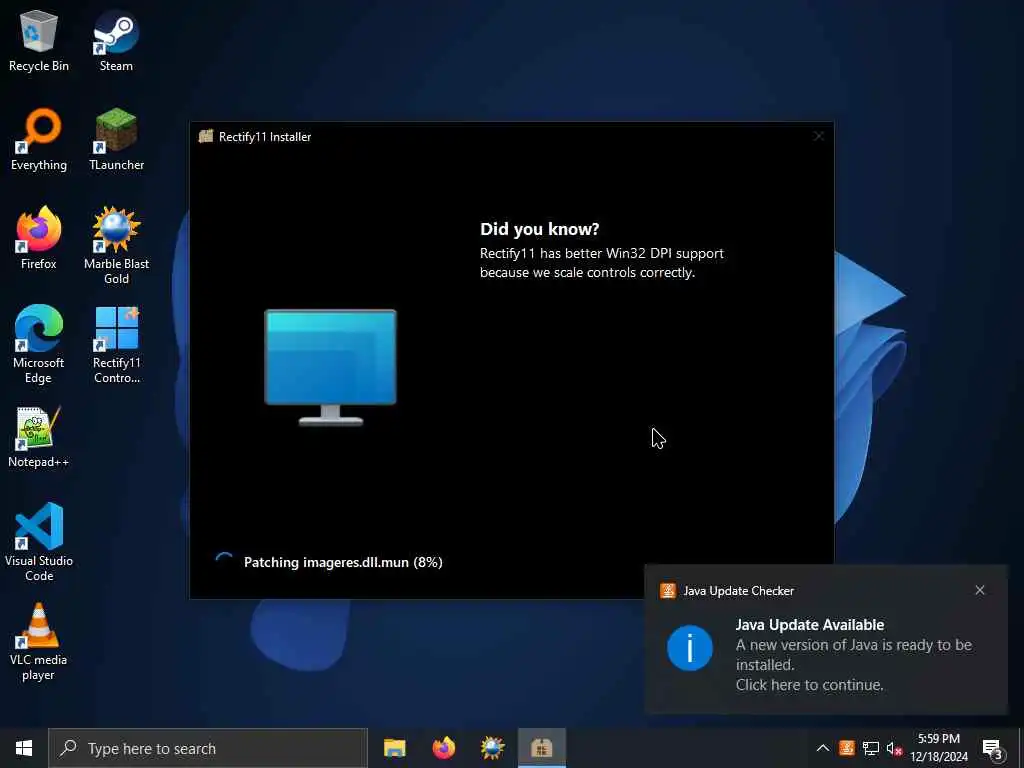The width and height of the screenshot is (1024, 768).
Task: Open the Recycle Bin desktop icon
Action: pos(39,40)
